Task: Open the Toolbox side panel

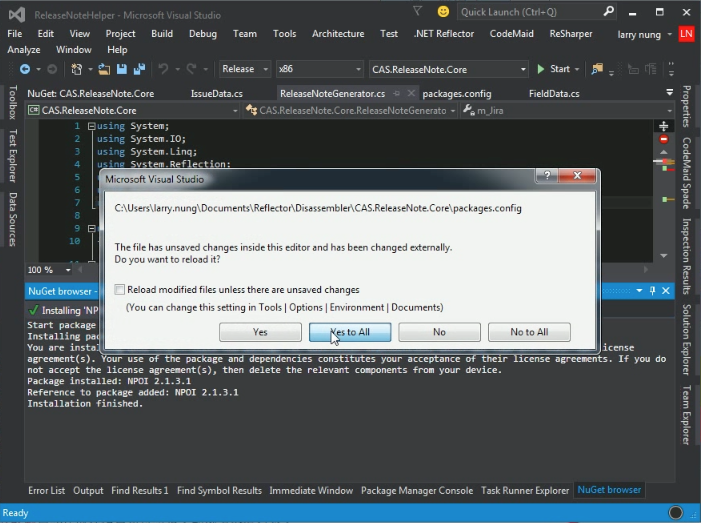Action: [x=13, y=102]
